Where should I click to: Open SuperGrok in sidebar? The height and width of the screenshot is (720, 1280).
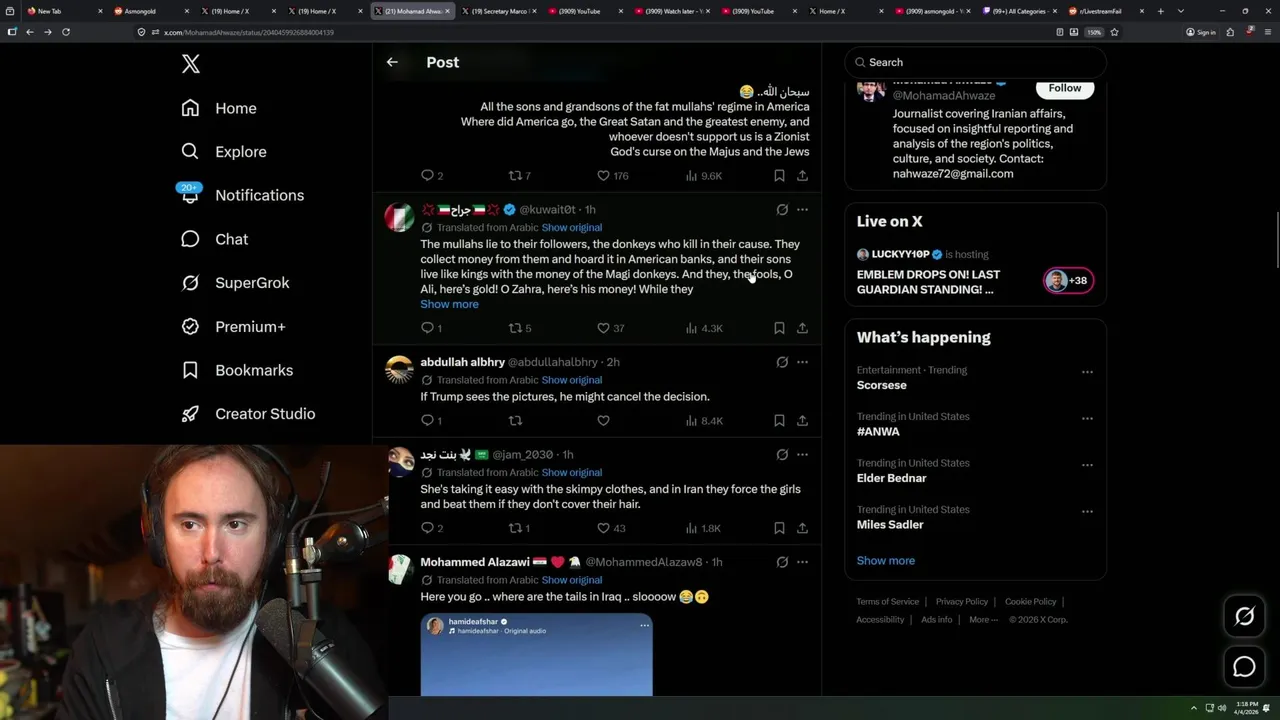coord(235,283)
